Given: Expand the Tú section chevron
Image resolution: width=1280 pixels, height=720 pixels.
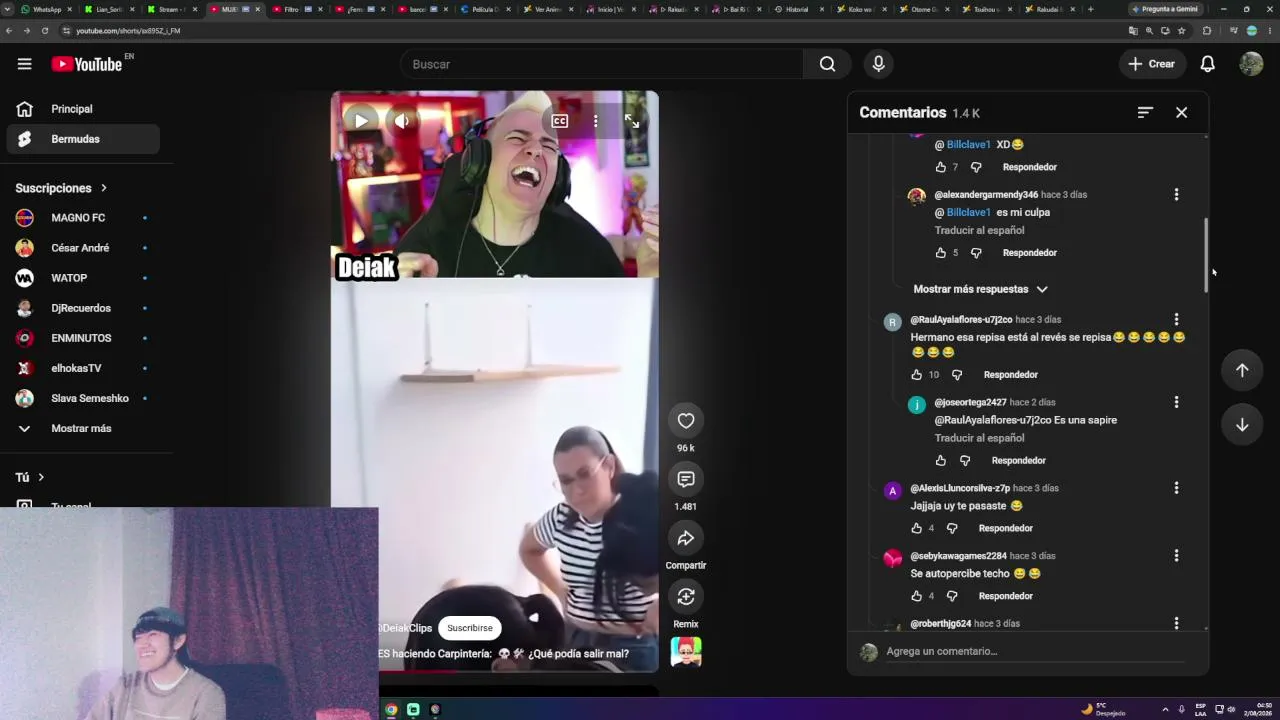Looking at the screenshot, I should point(41,478).
